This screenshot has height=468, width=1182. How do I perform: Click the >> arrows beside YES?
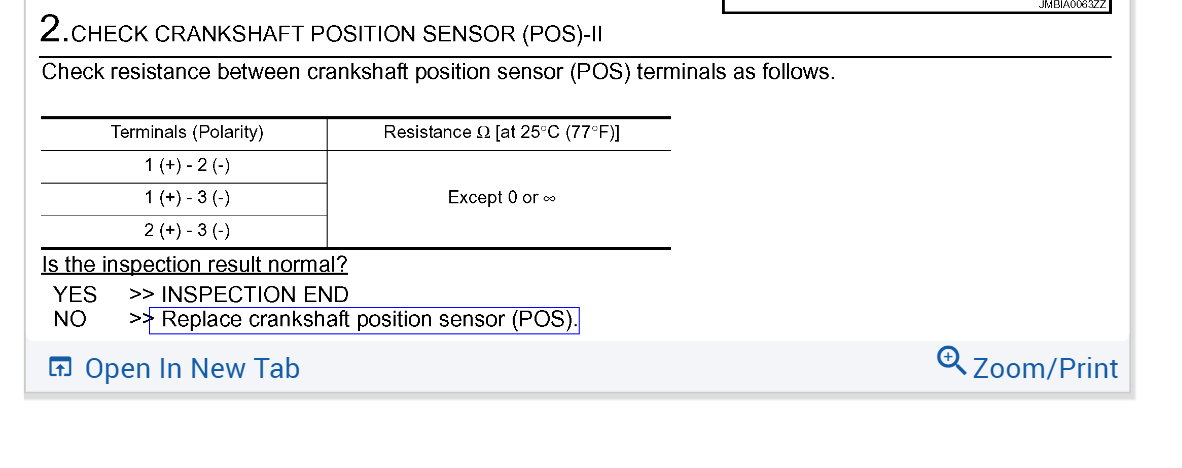(x=141, y=295)
